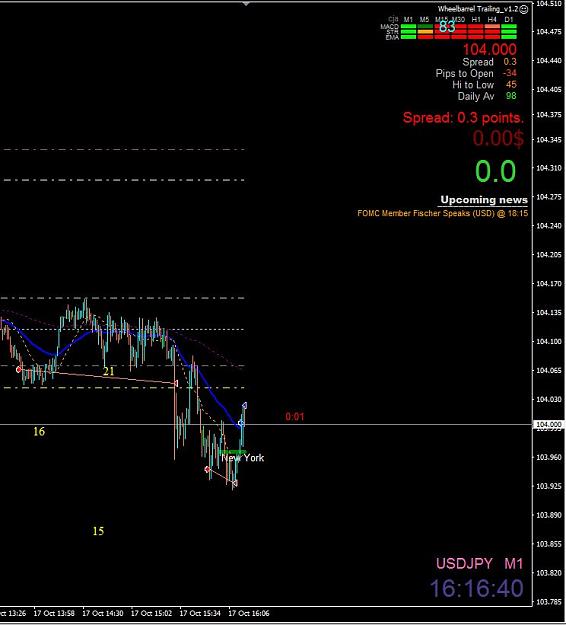Click the EMA row label

point(392,37)
